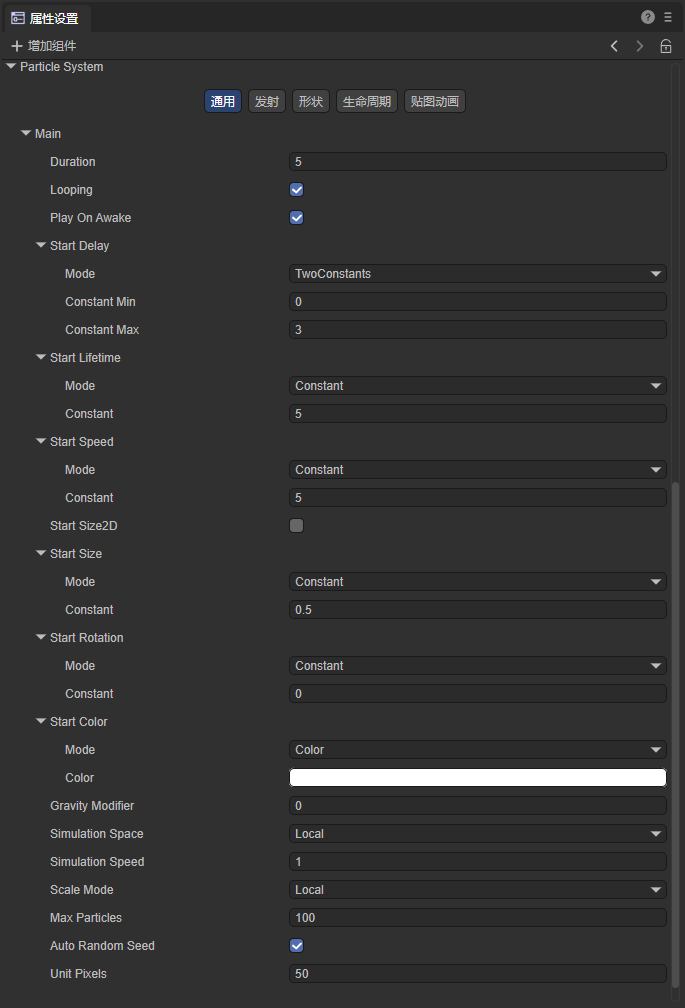Click the help question mark icon
Image resolution: width=685 pixels, height=1008 pixels.
(648, 17)
